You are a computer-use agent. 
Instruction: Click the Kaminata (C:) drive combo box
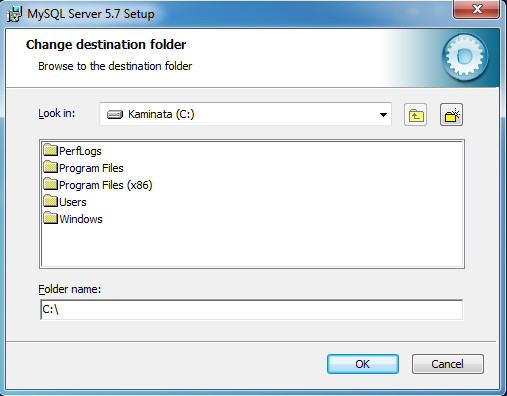pos(245,114)
